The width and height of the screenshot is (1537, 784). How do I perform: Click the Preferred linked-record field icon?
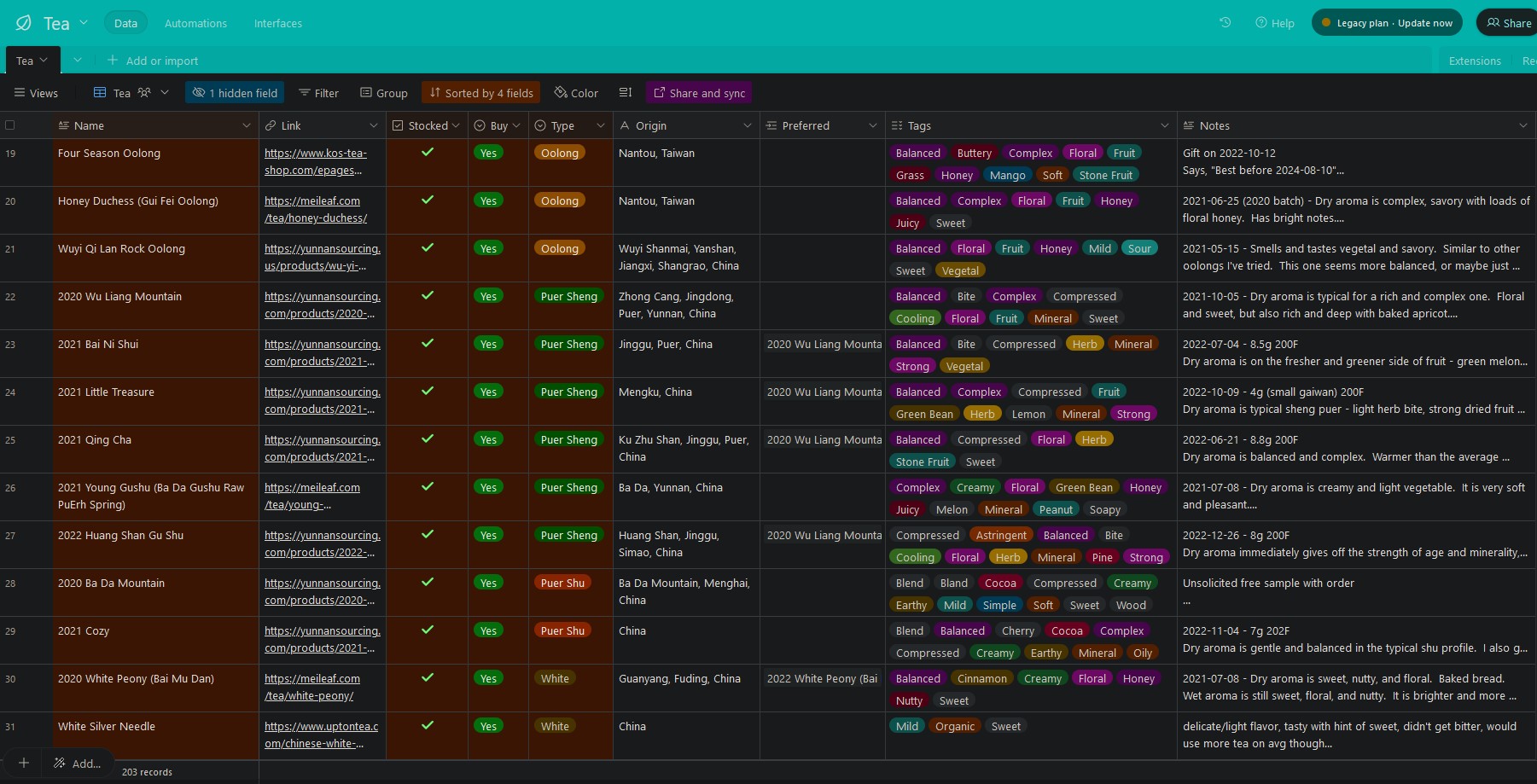pos(771,125)
